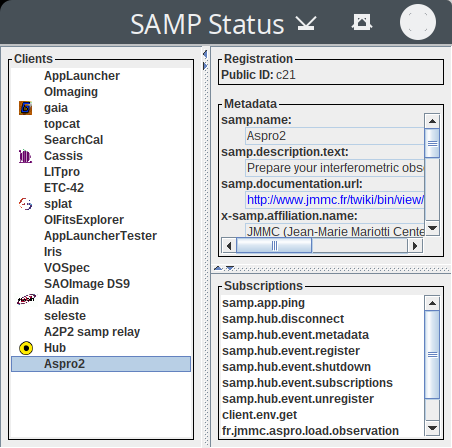Select AppLauncherTester in Clients list
This screenshot has height=448, width=452.
click(101, 236)
